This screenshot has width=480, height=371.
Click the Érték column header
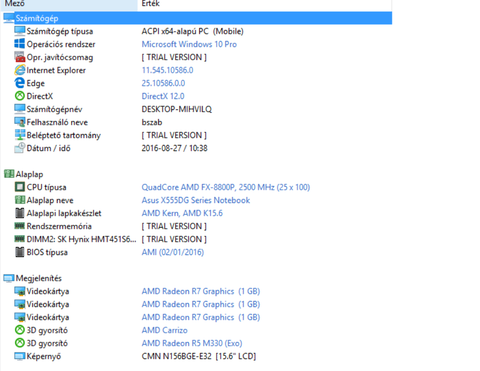pyautogui.click(x=265, y=4)
